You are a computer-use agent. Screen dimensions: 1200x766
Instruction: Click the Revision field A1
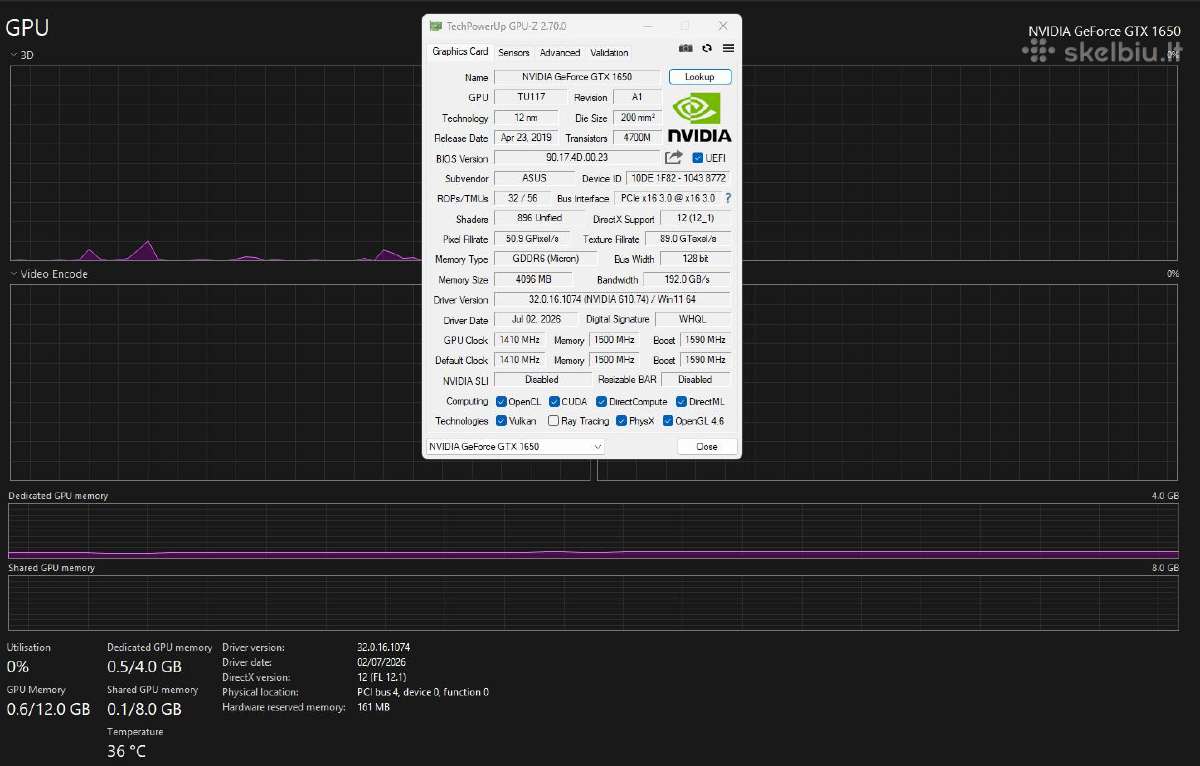637,97
